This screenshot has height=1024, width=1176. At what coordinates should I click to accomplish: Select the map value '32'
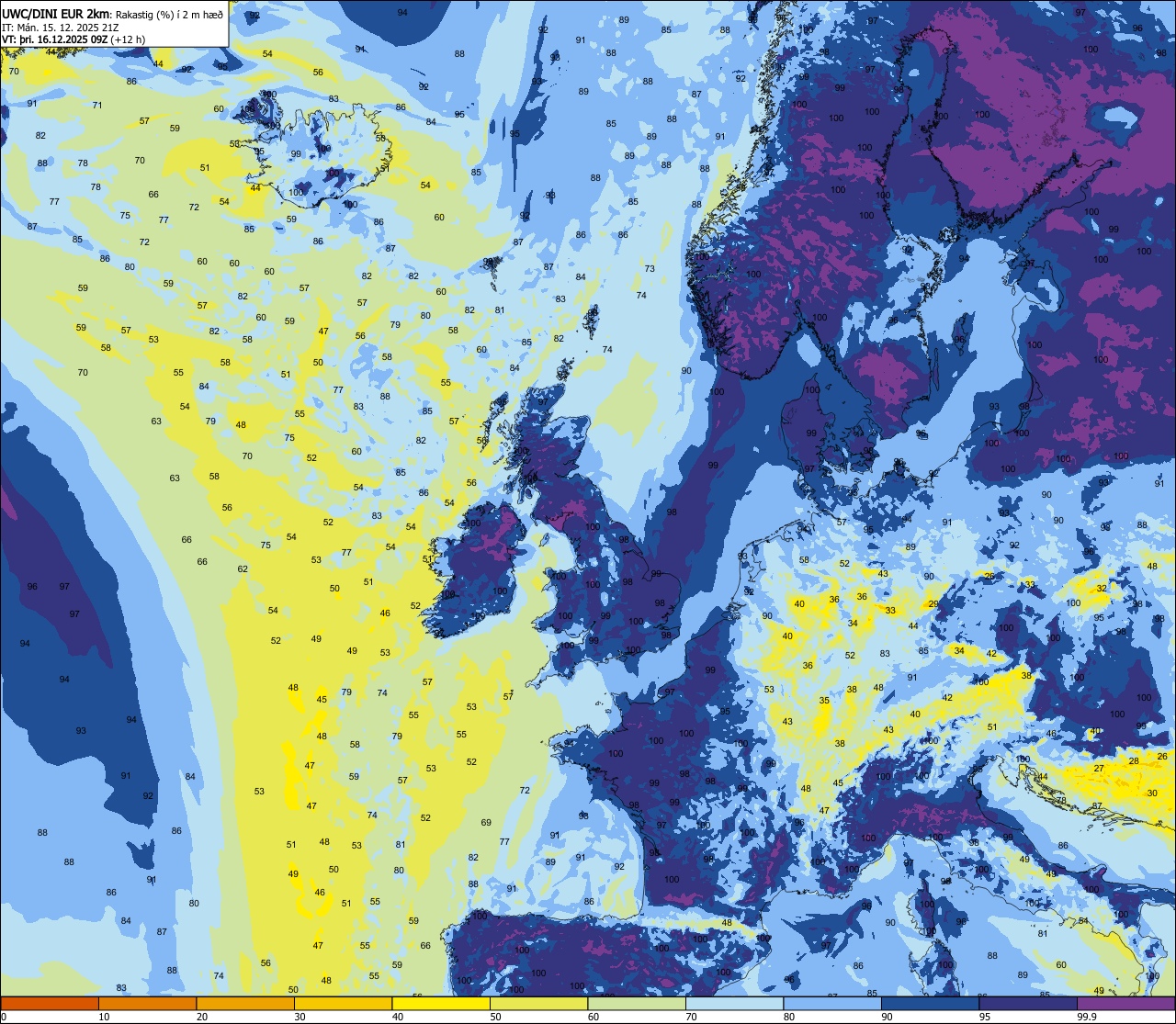[x=1102, y=588]
